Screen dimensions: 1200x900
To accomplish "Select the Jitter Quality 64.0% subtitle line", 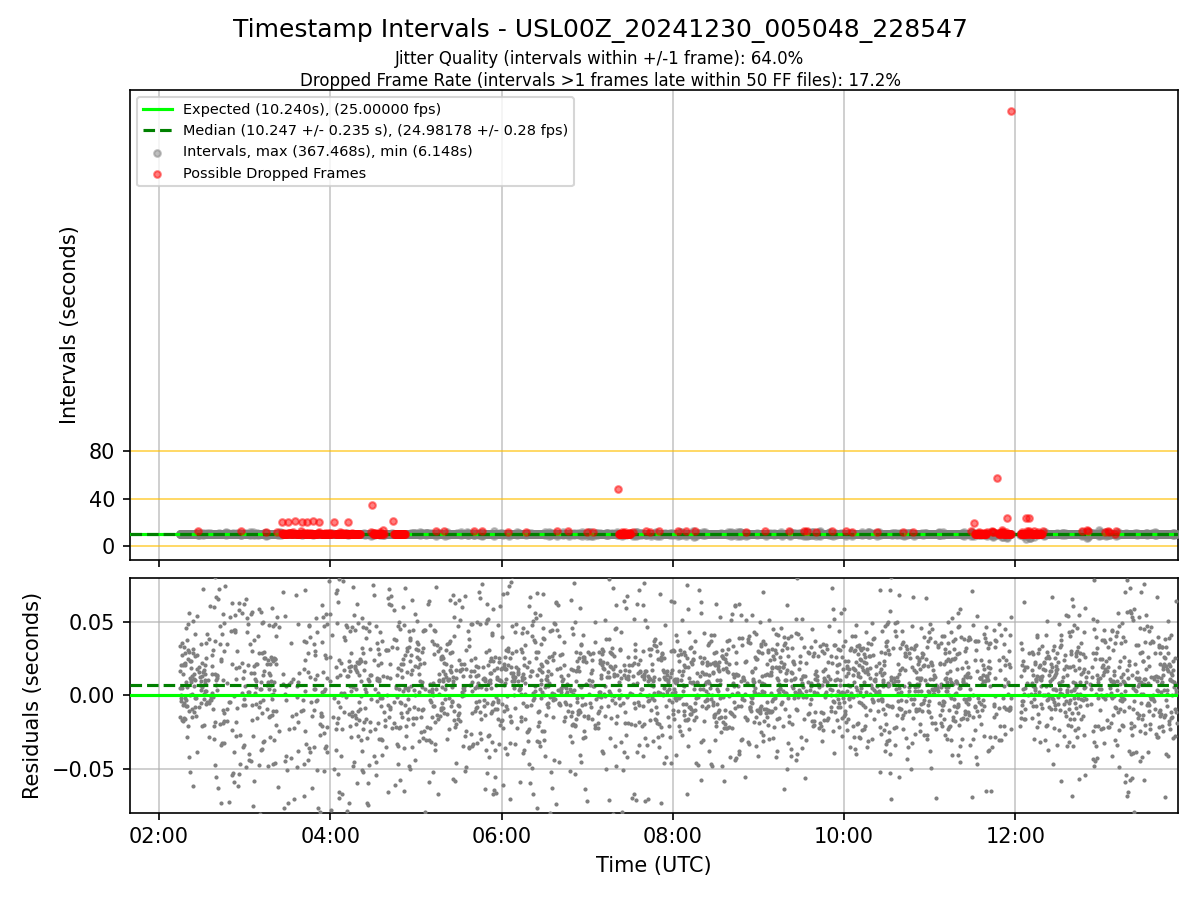I will click(x=600, y=58).
